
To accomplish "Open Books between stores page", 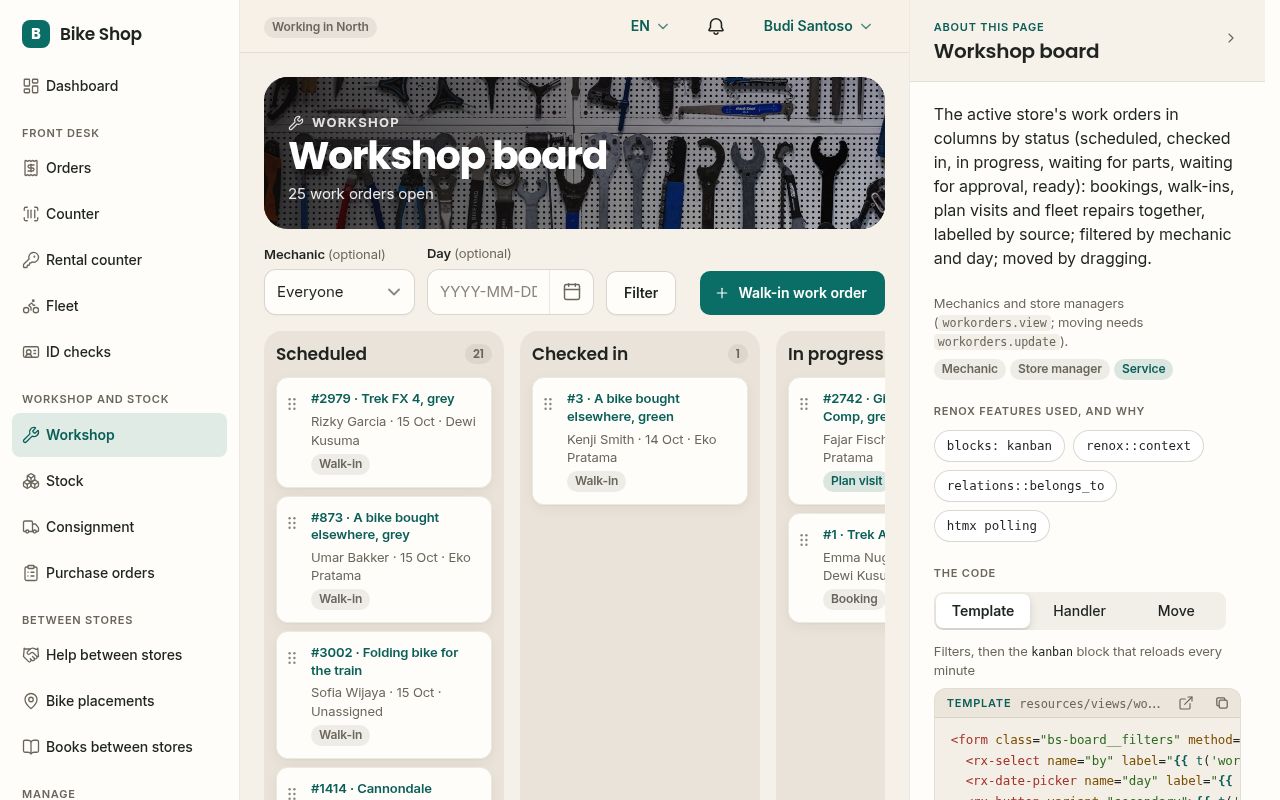I will click(119, 747).
